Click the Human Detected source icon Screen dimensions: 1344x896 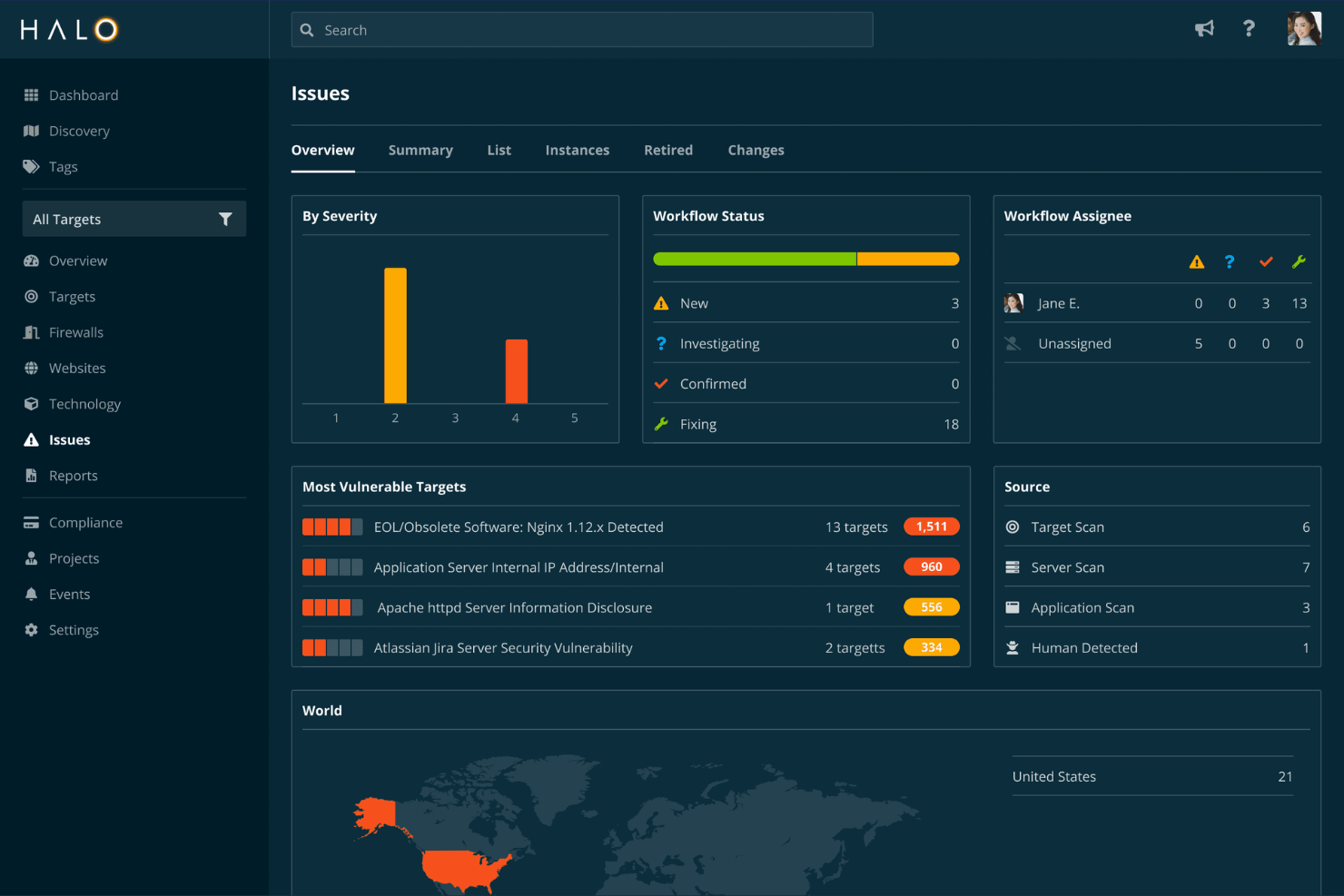click(x=1012, y=647)
